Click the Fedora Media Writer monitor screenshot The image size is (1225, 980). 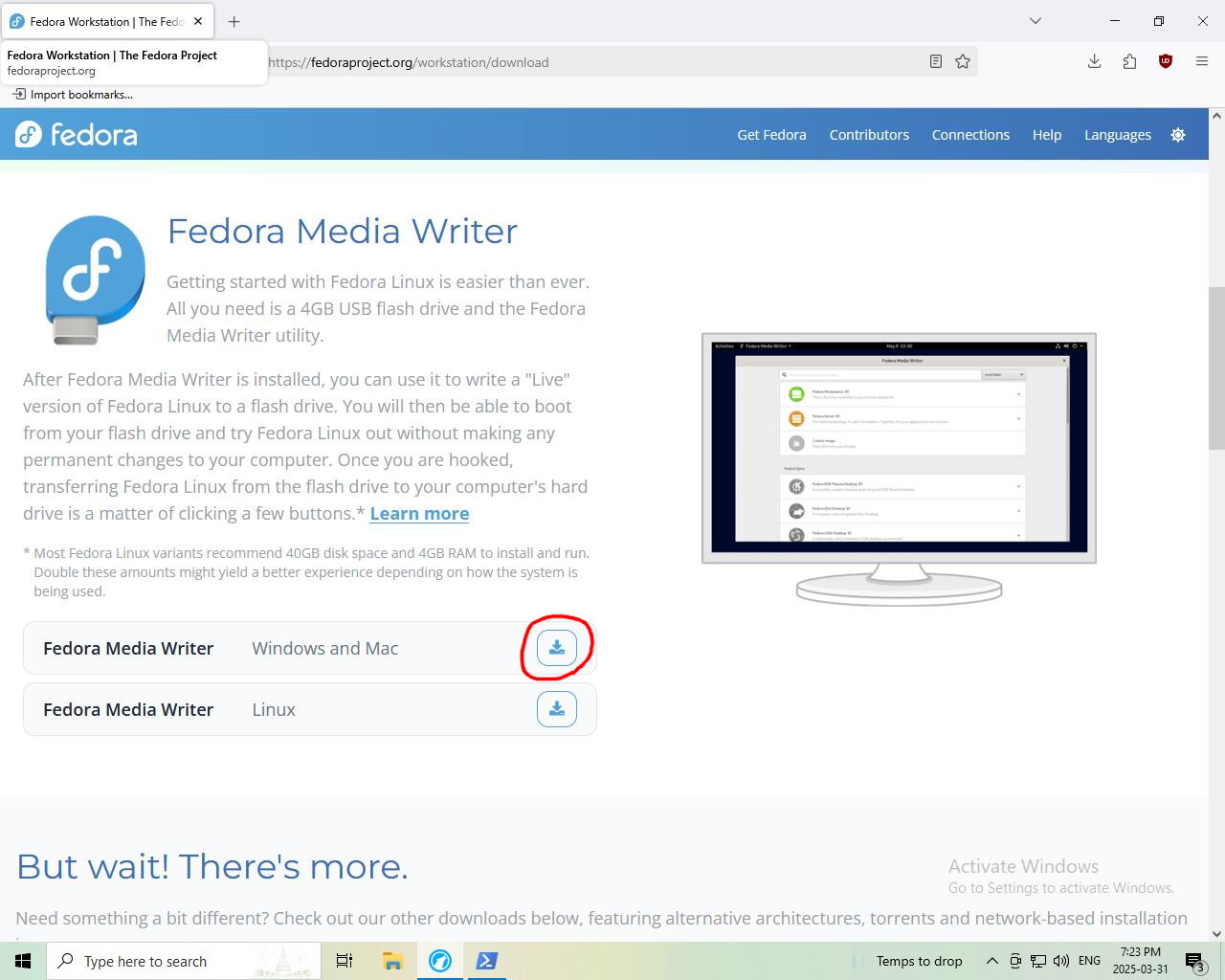899,469
